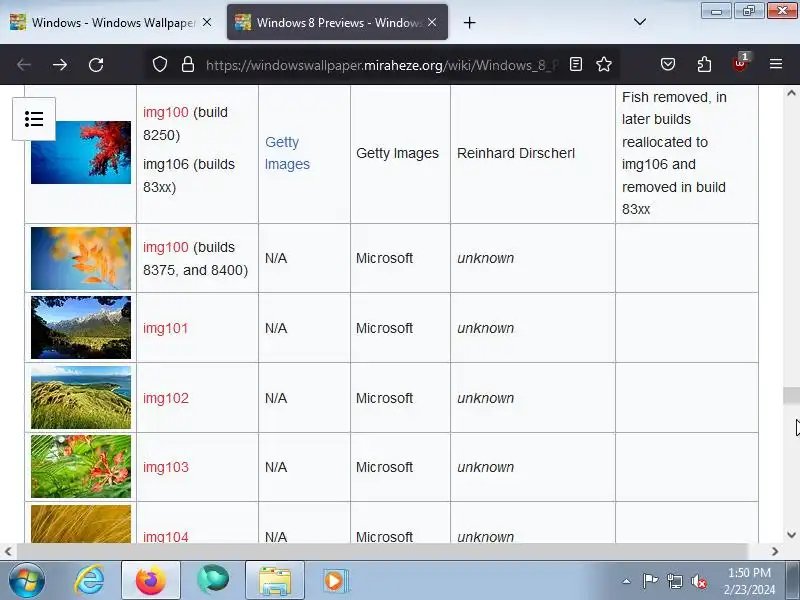Launch Internet Explorer from taskbar
The height and width of the screenshot is (600, 800).
coord(89,580)
